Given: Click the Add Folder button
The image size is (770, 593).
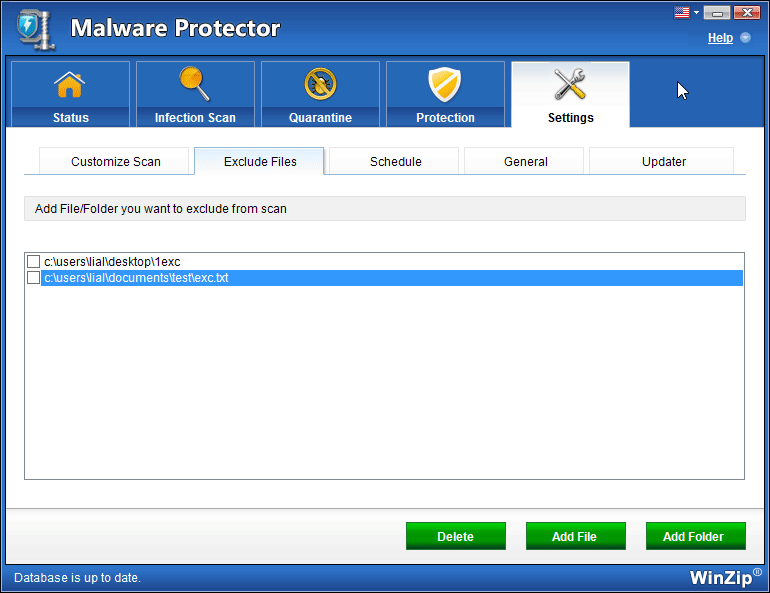Looking at the screenshot, I should click(x=695, y=536).
